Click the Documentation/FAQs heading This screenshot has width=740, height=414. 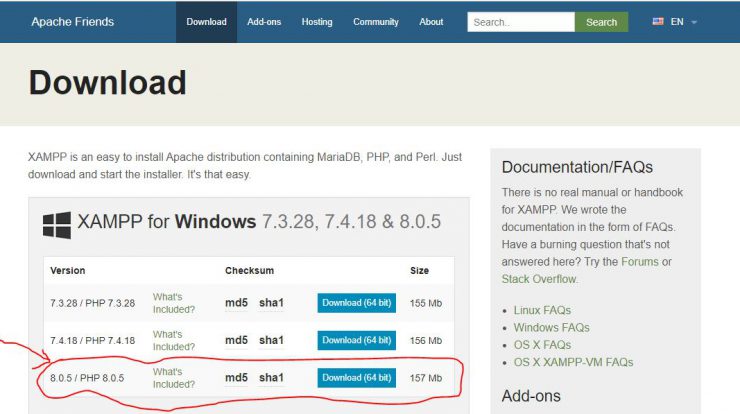577,167
